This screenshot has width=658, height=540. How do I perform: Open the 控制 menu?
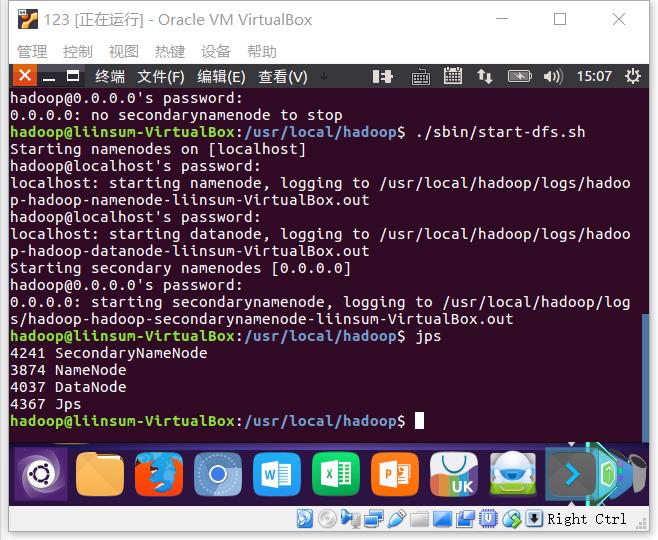[x=78, y=52]
